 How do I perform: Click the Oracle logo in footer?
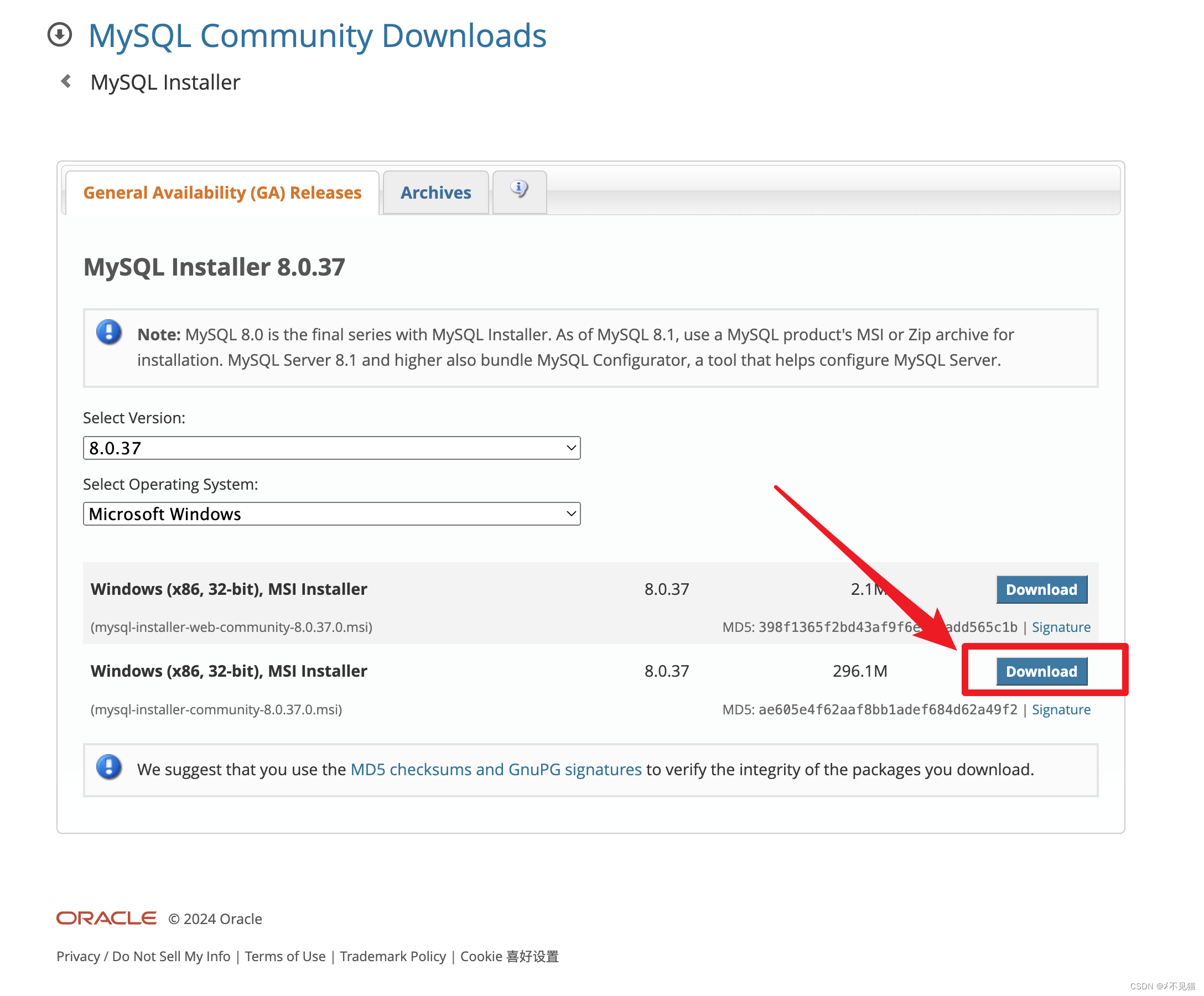click(106, 918)
